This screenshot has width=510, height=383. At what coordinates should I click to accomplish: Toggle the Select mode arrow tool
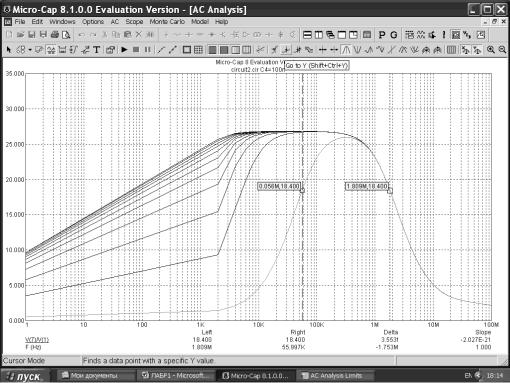(x=9, y=50)
